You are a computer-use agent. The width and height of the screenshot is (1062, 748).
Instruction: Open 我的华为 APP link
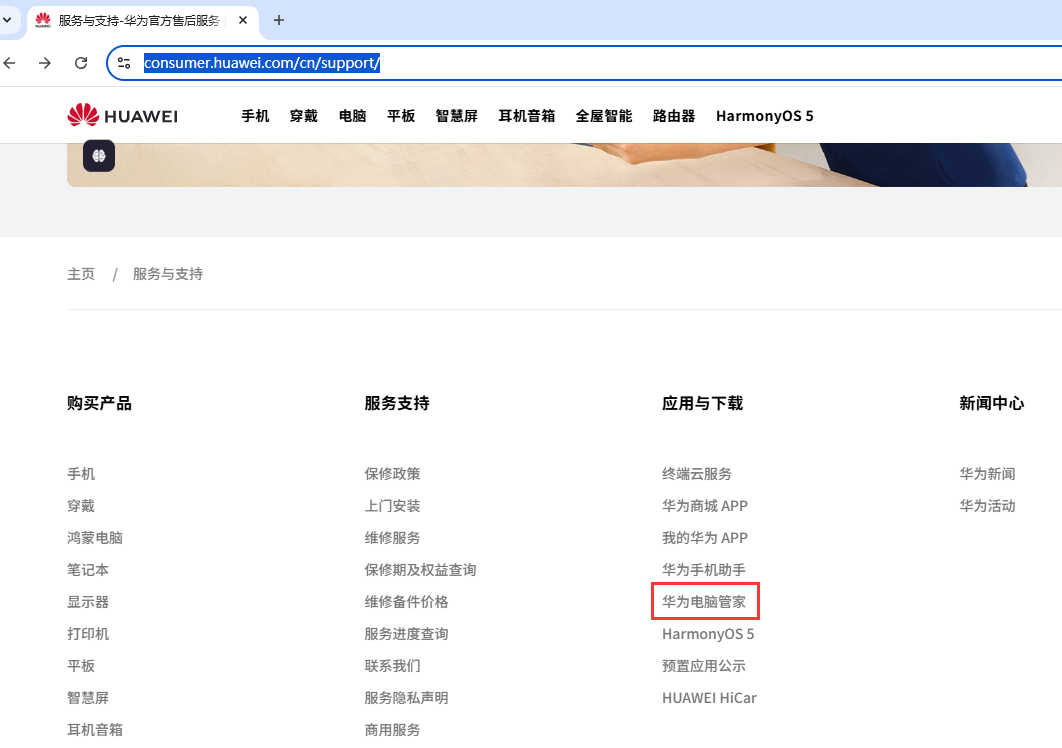705,538
